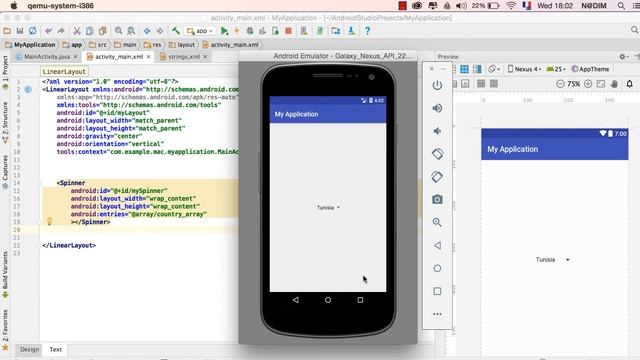
Task: Open the Tunisia spinner in the Preview
Action: [553, 260]
